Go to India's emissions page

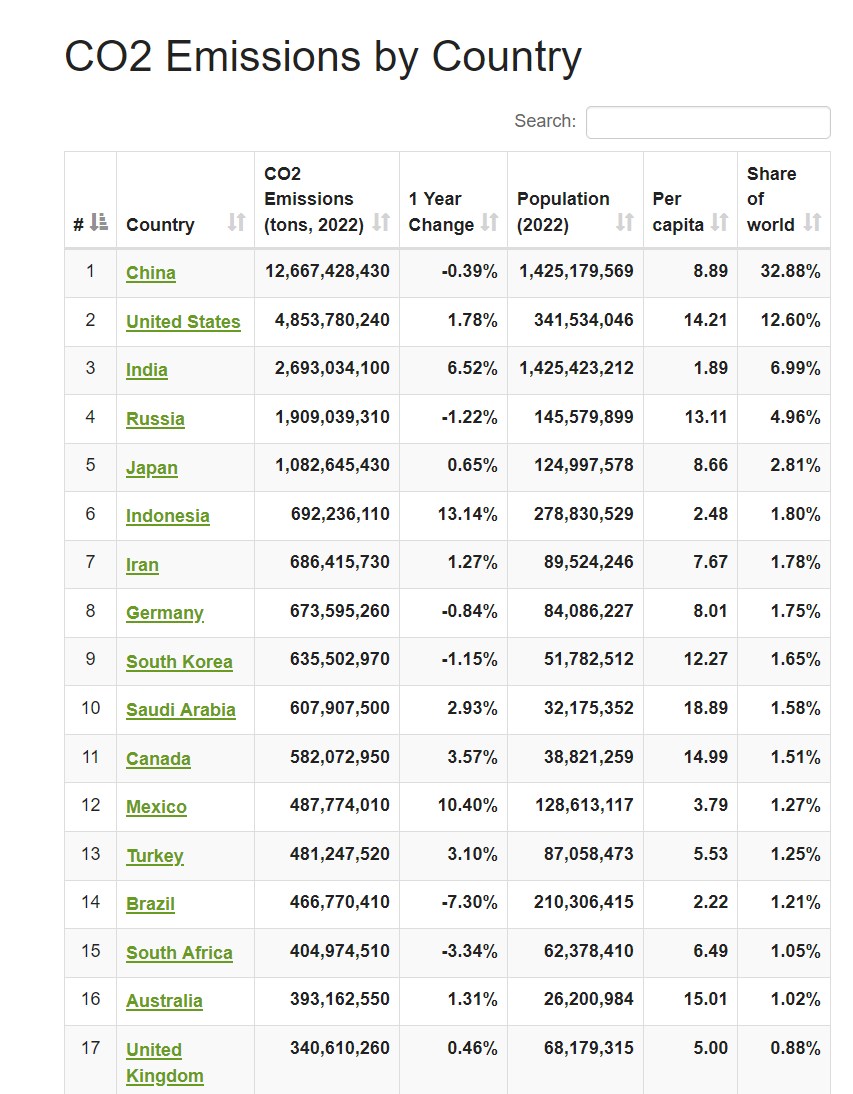coord(147,370)
